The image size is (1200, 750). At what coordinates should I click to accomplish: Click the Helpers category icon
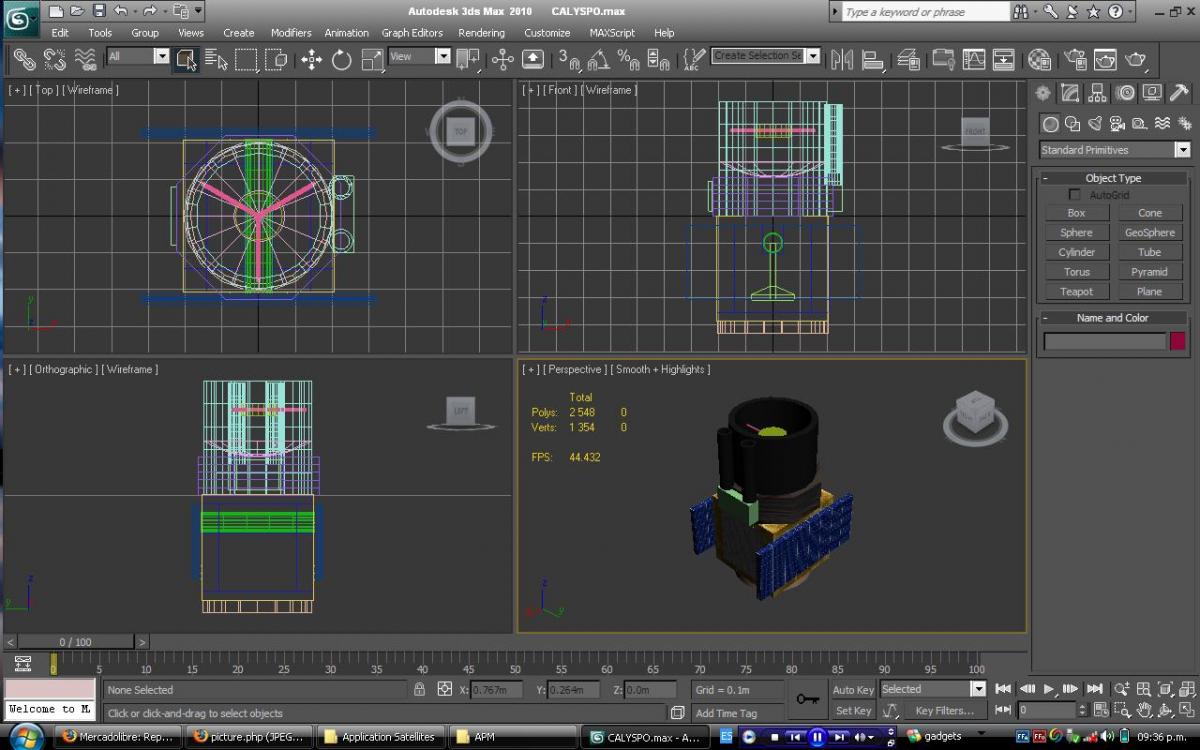pos(1139,124)
